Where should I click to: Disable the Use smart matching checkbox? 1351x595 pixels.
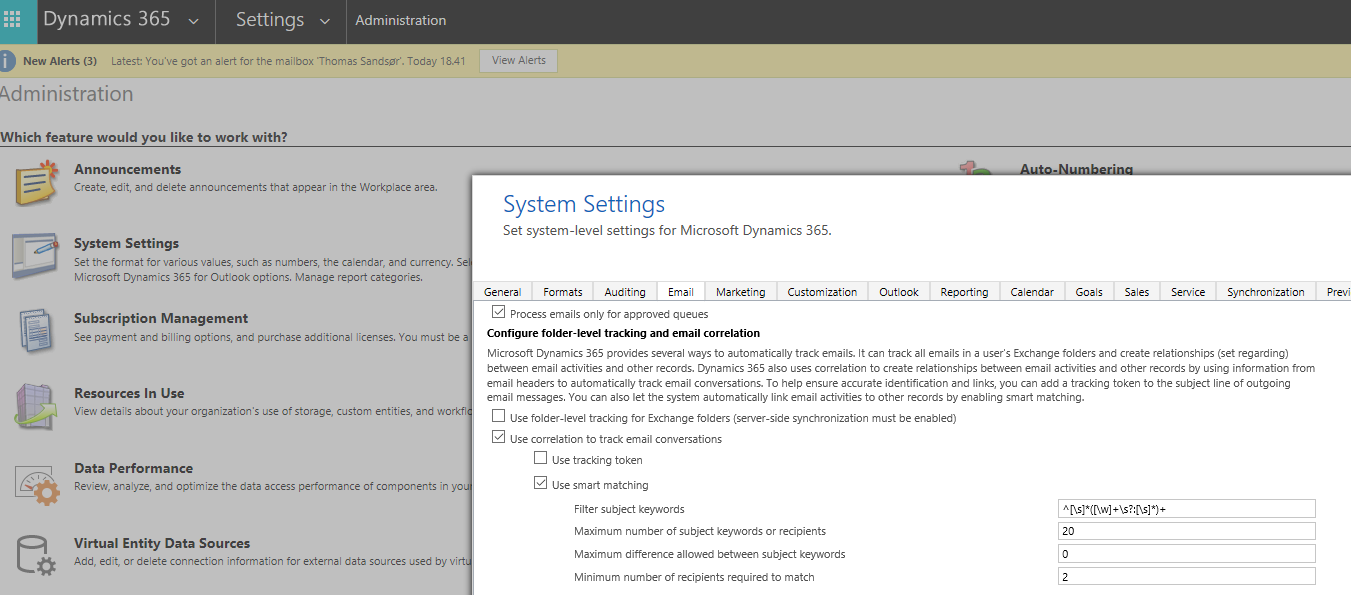540,482
